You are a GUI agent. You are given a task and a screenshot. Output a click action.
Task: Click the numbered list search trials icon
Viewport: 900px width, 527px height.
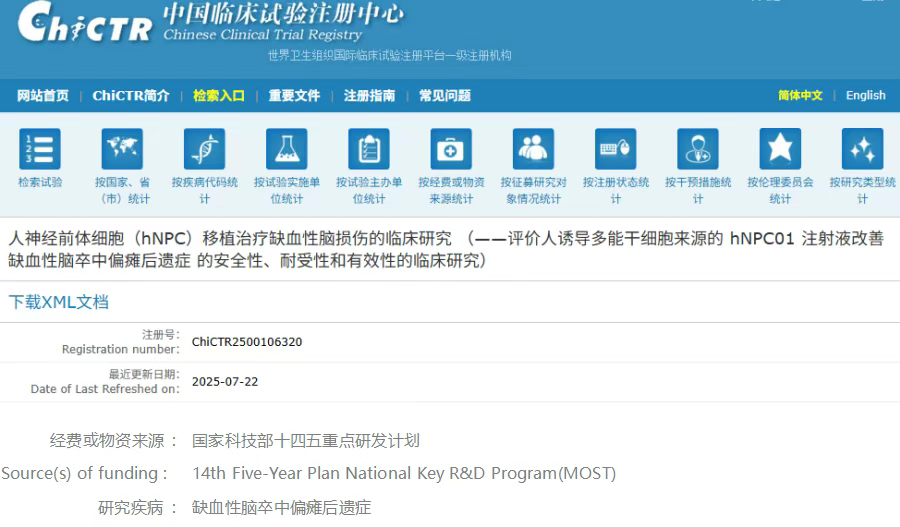tap(40, 149)
